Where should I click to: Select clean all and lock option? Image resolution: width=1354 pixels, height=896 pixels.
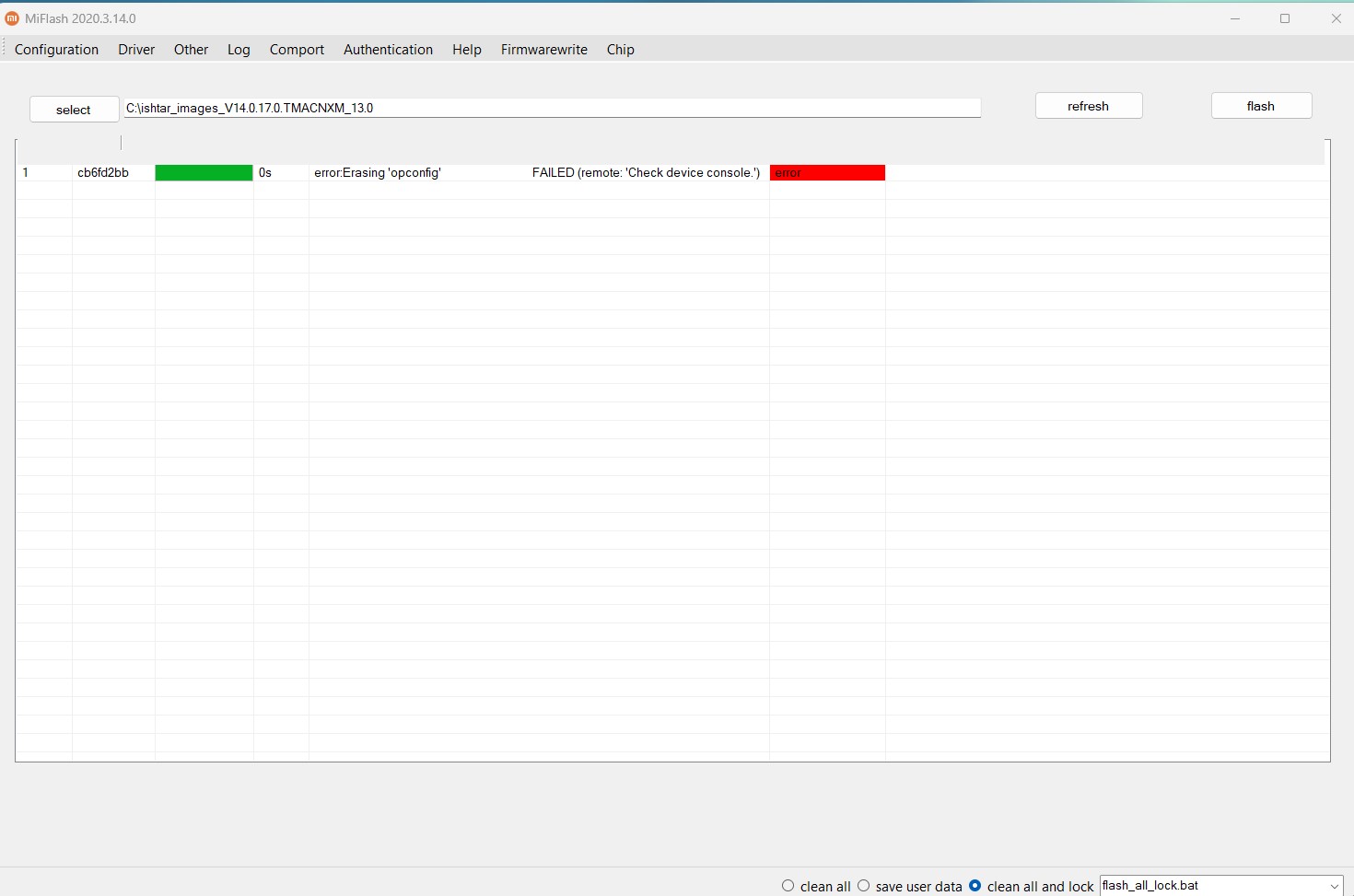coord(975,886)
